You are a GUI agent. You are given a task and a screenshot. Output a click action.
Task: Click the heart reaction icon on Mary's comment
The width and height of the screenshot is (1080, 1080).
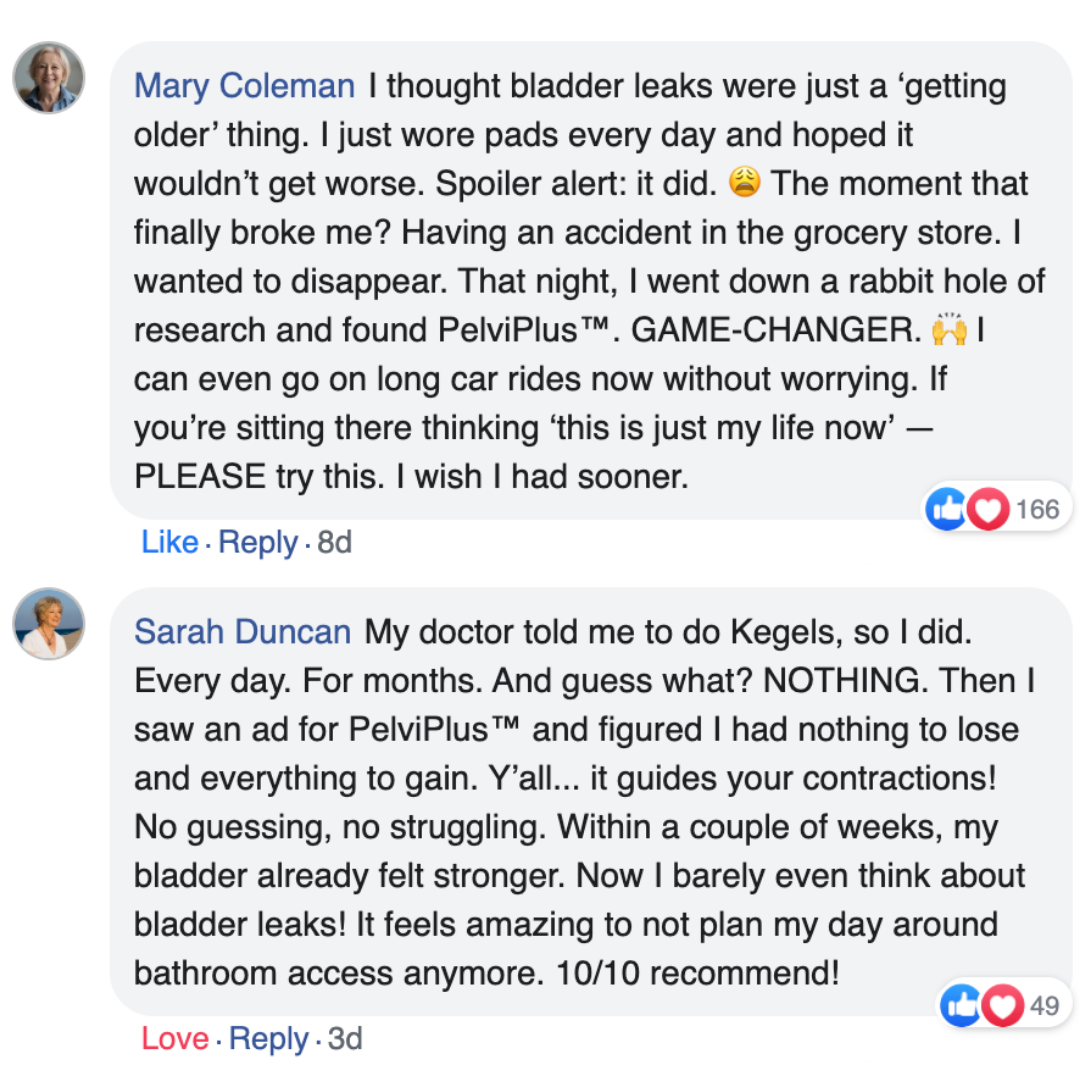(x=987, y=509)
